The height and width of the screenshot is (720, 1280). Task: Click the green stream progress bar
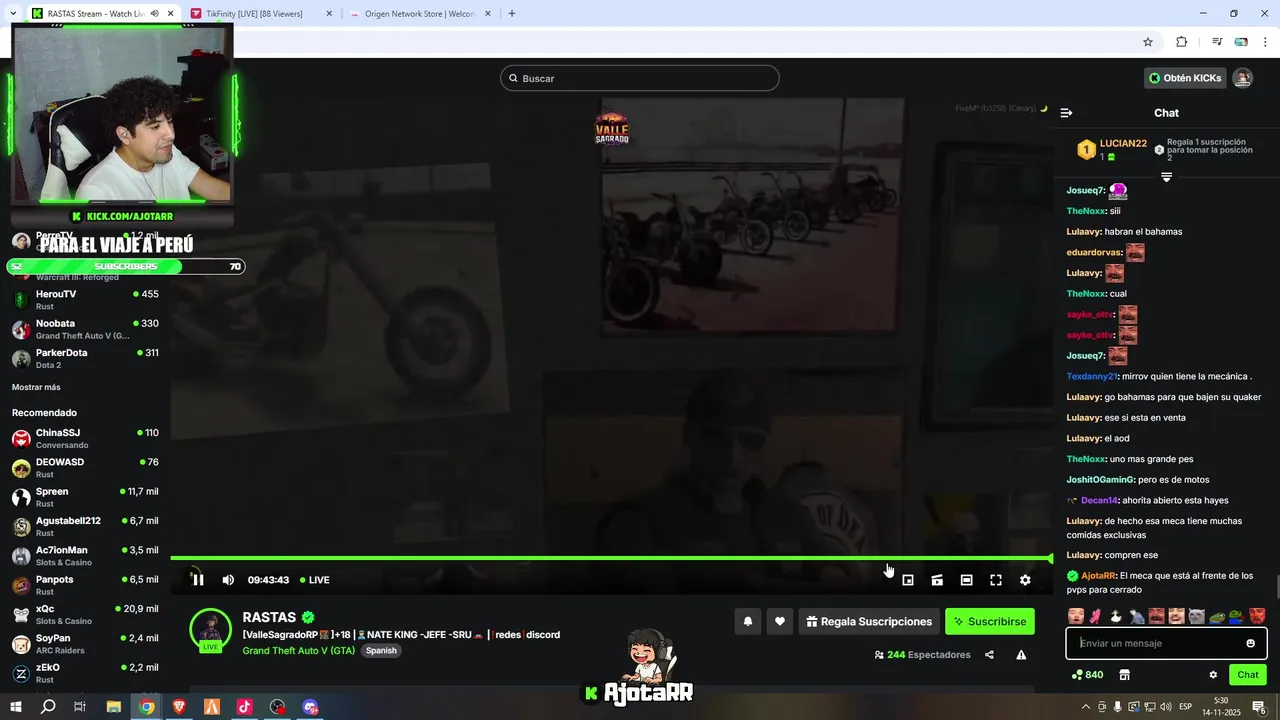(x=611, y=558)
